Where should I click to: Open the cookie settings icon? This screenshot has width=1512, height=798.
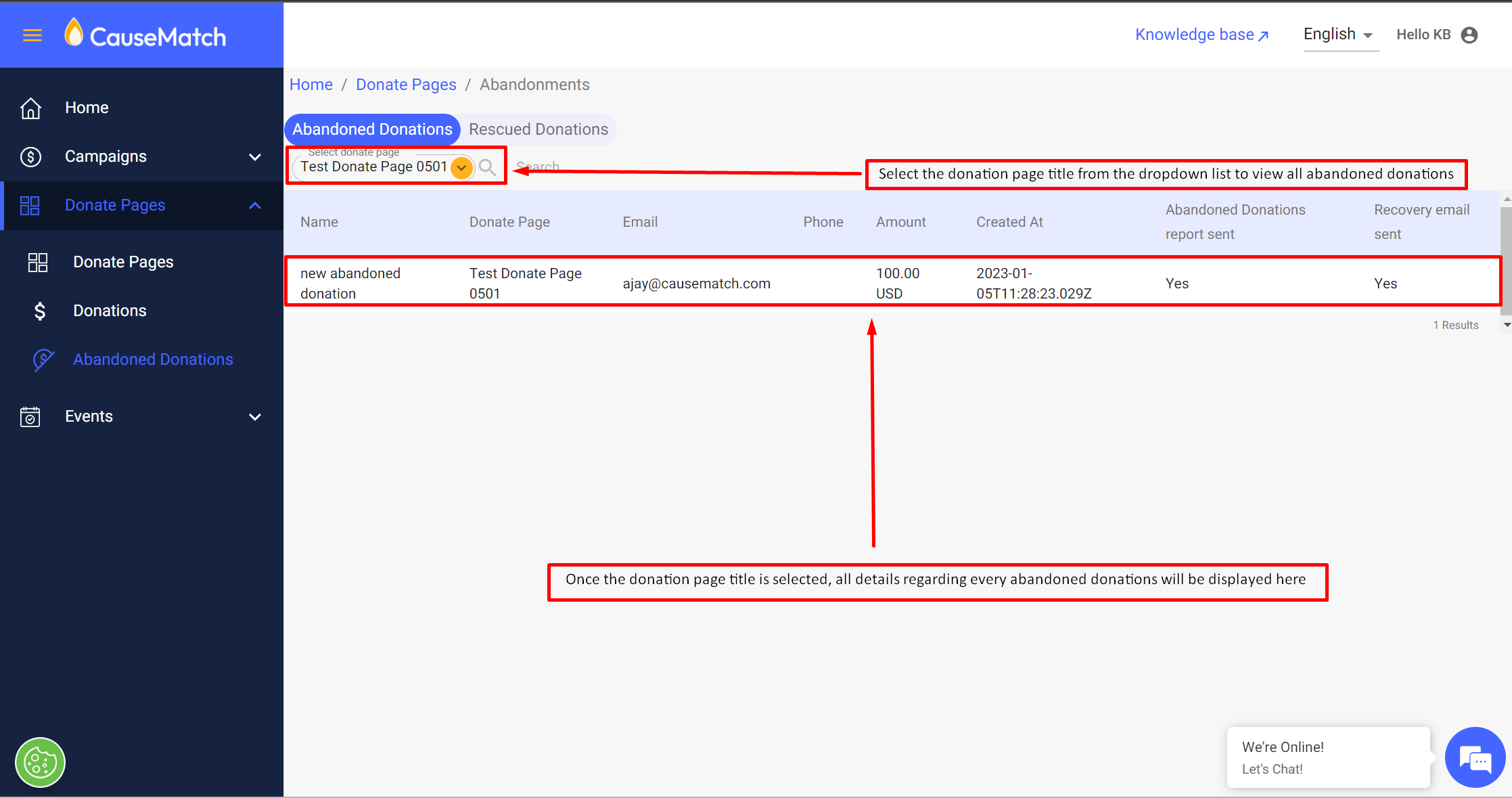[x=40, y=763]
